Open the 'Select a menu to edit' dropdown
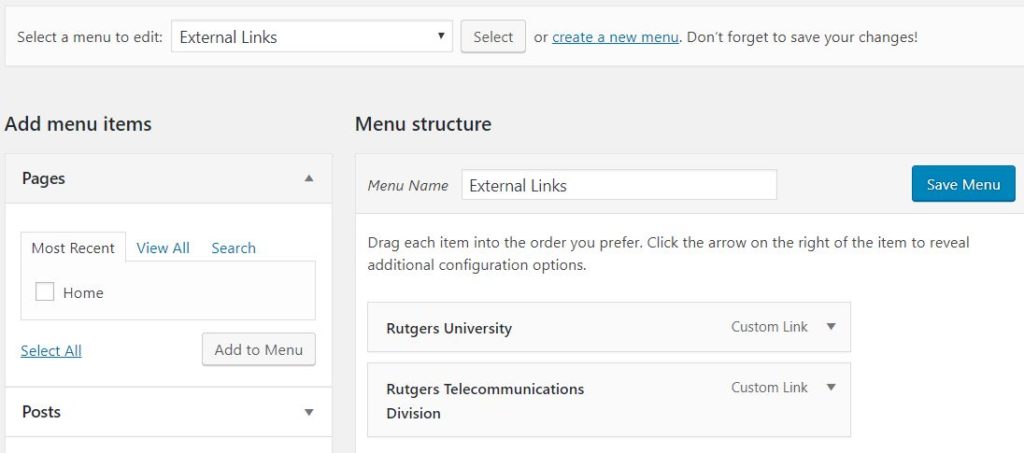1024x453 pixels. [312, 37]
